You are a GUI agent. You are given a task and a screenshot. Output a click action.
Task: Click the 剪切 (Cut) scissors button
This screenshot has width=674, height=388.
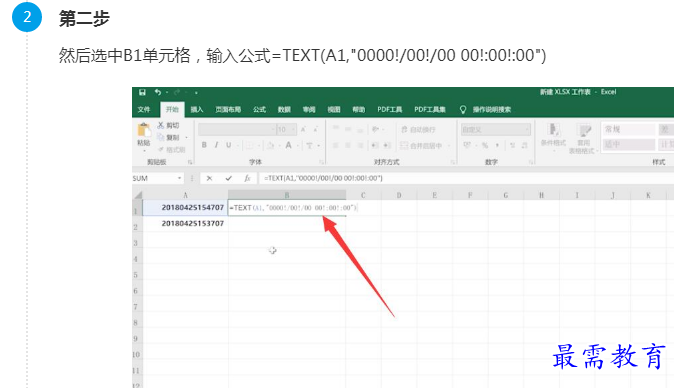[168, 125]
